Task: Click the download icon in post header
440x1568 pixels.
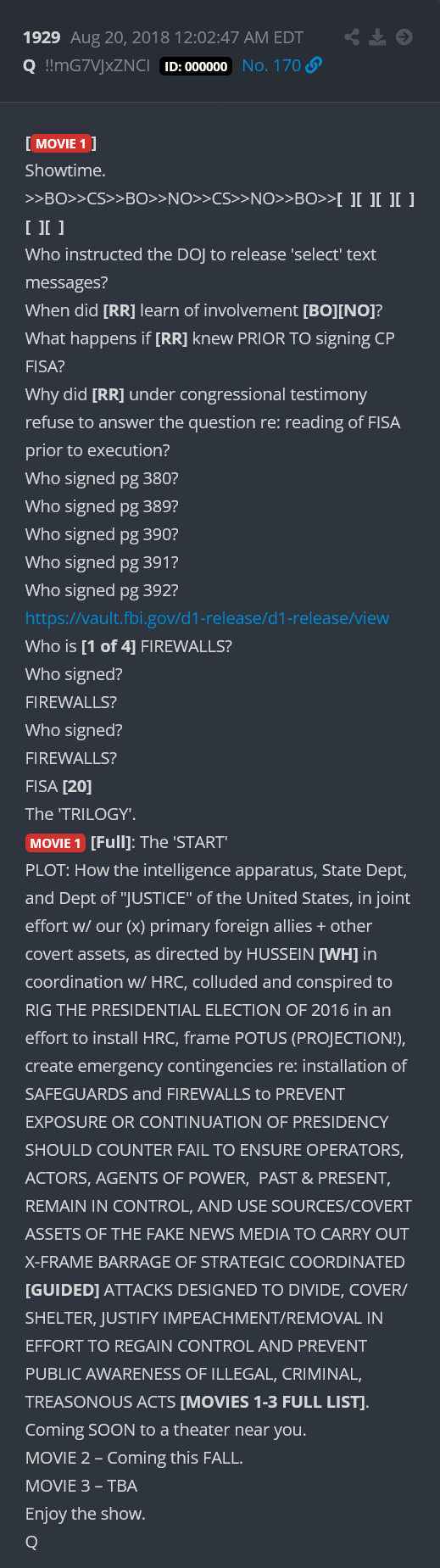Action: tap(378, 37)
